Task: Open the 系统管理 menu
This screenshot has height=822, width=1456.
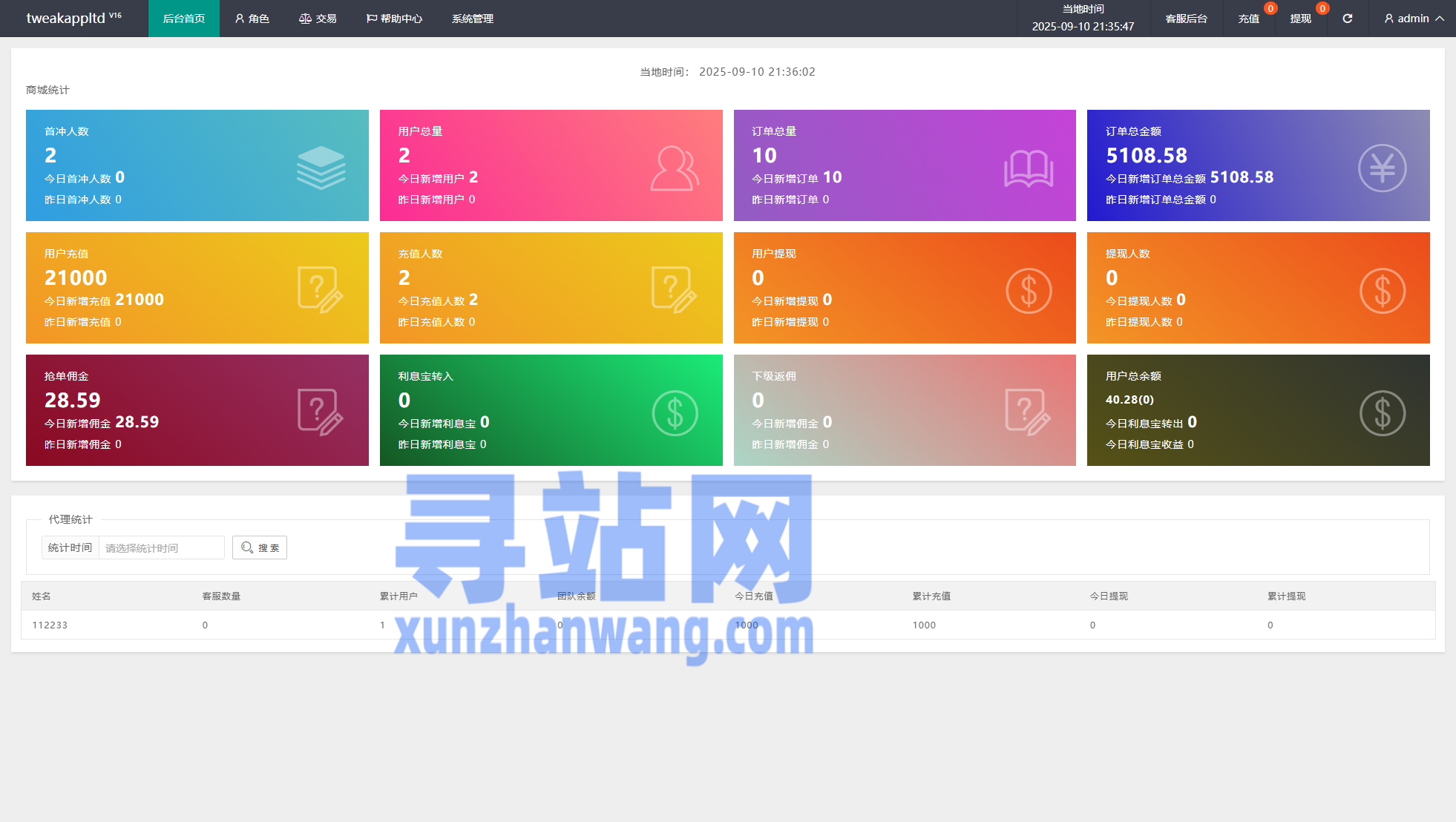Action: [472, 19]
